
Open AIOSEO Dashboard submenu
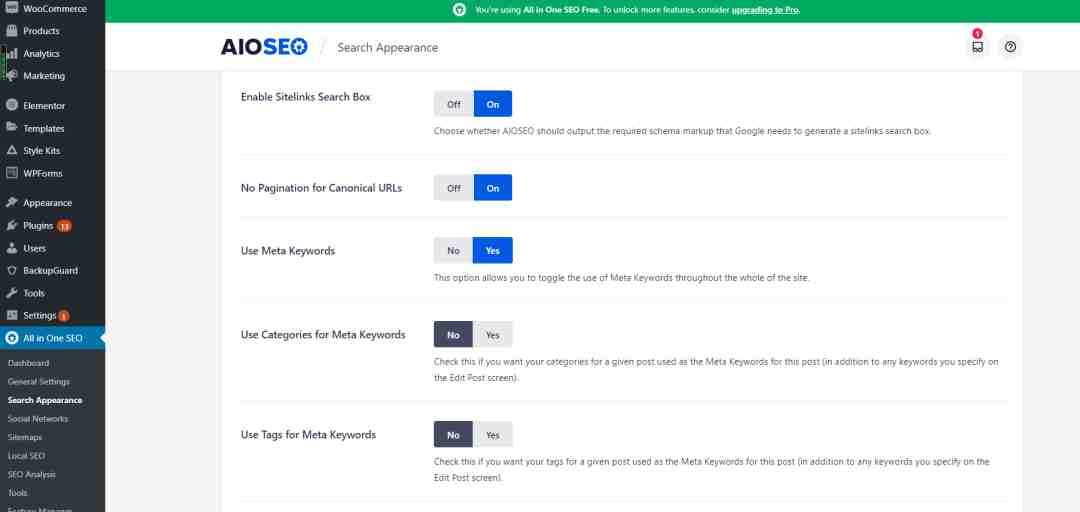28,363
